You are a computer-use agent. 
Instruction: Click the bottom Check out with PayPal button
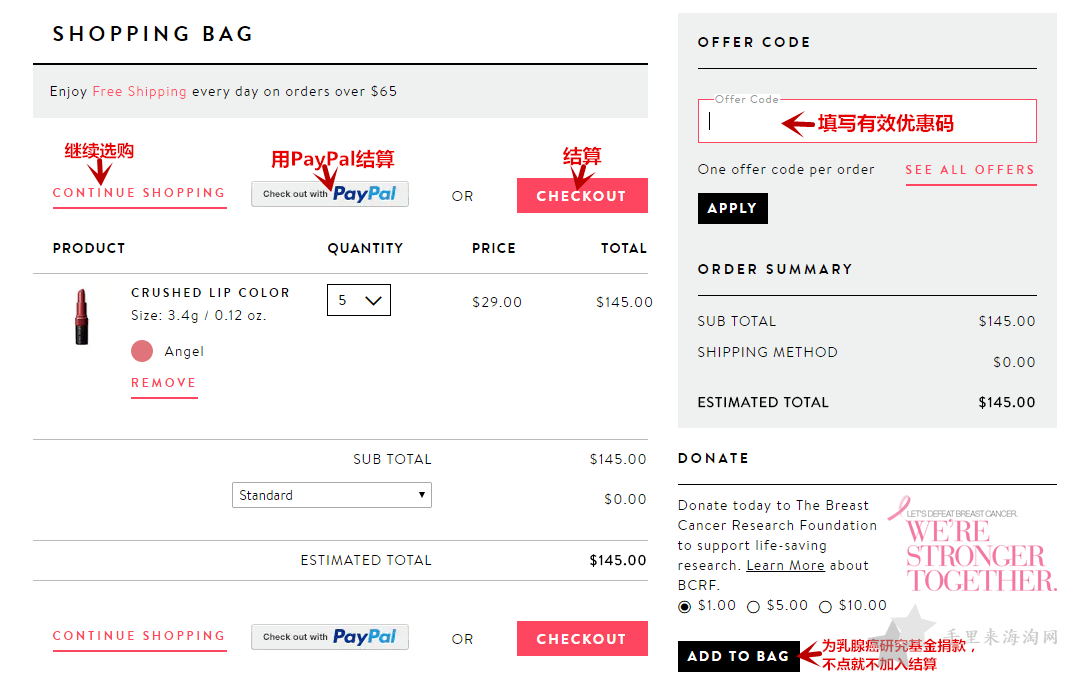pyautogui.click(x=330, y=637)
